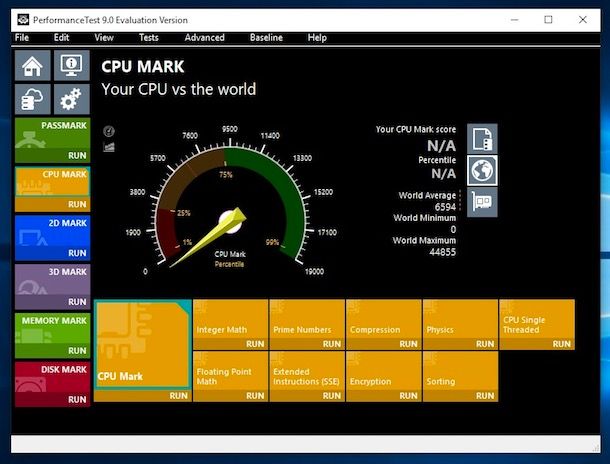Viewport: 610px width, 464px height.
Task: Click 'Your CPU vs the world' heading
Action: coord(179,89)
